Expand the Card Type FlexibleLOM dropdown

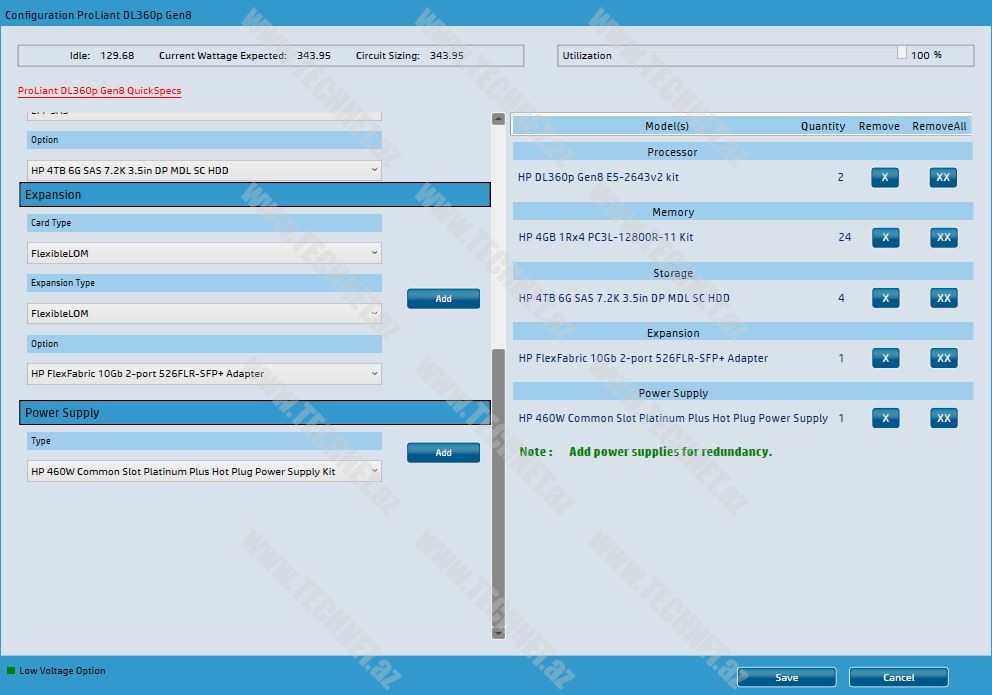204,253
